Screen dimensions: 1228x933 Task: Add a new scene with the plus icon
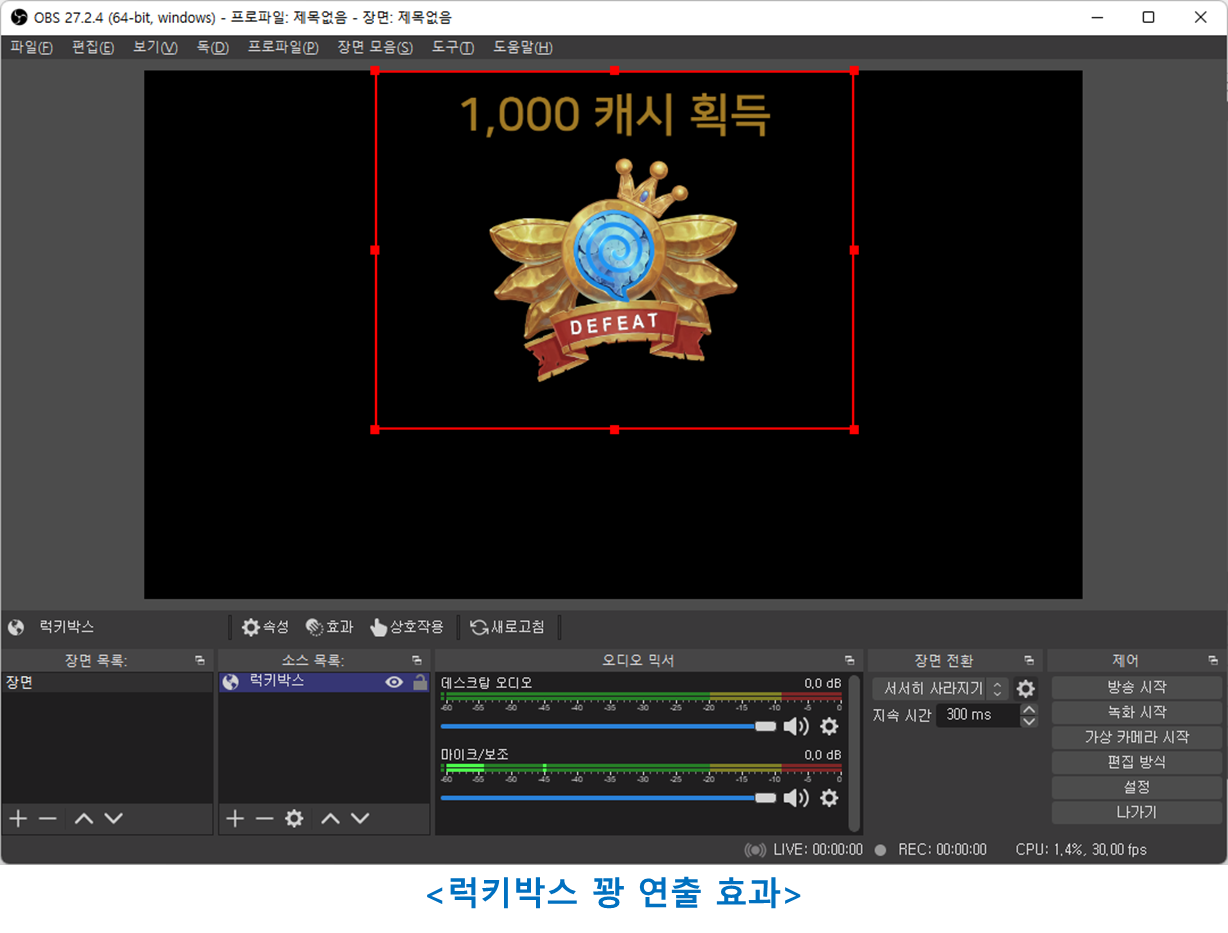(18, 818)
